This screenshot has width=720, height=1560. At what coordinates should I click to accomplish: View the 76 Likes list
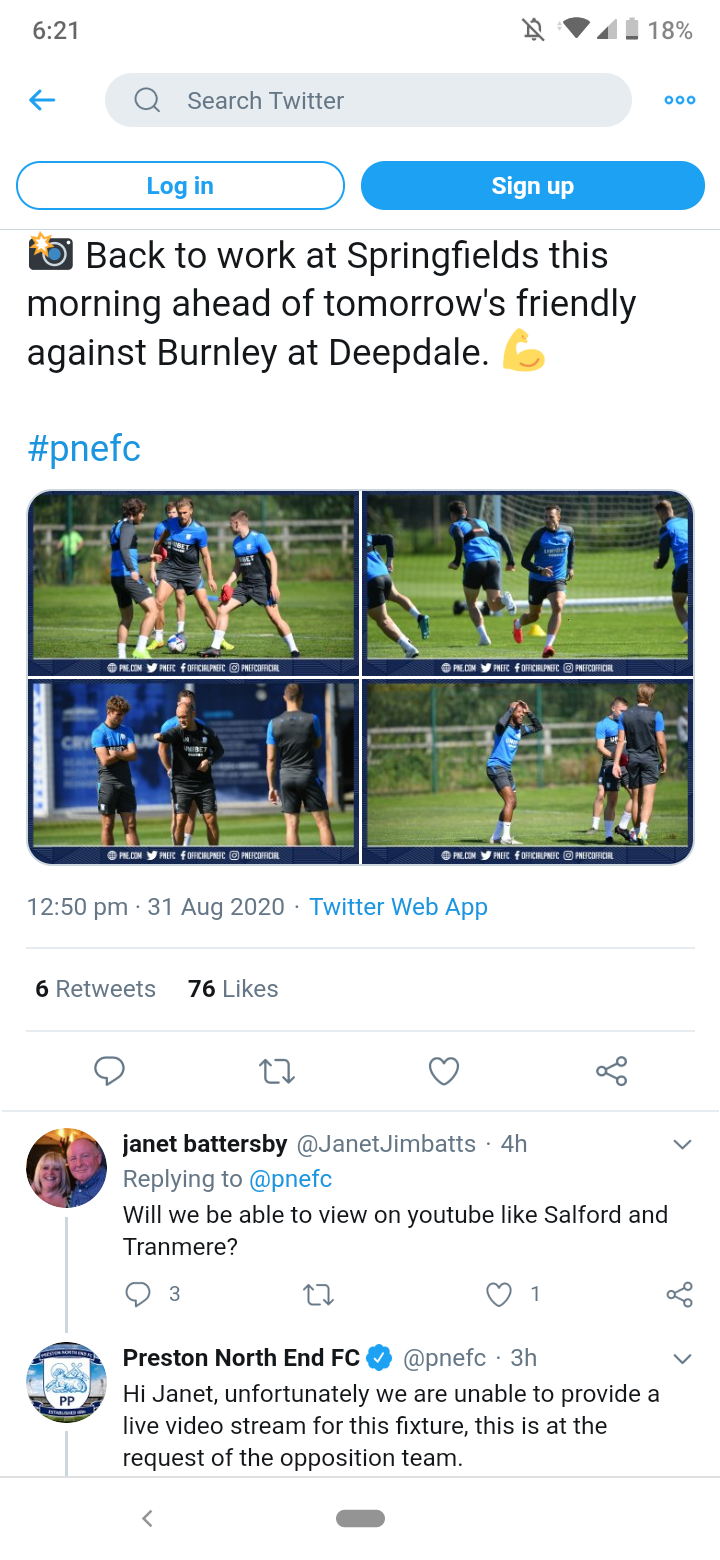[233, 989]
